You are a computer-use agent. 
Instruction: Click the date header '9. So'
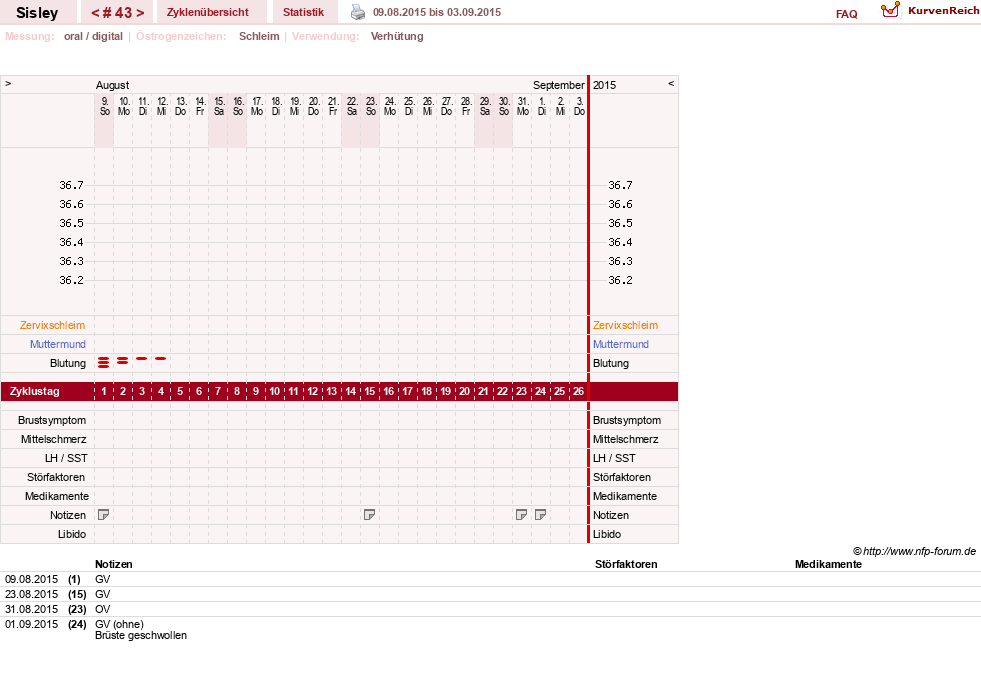[x=104, y=106]
